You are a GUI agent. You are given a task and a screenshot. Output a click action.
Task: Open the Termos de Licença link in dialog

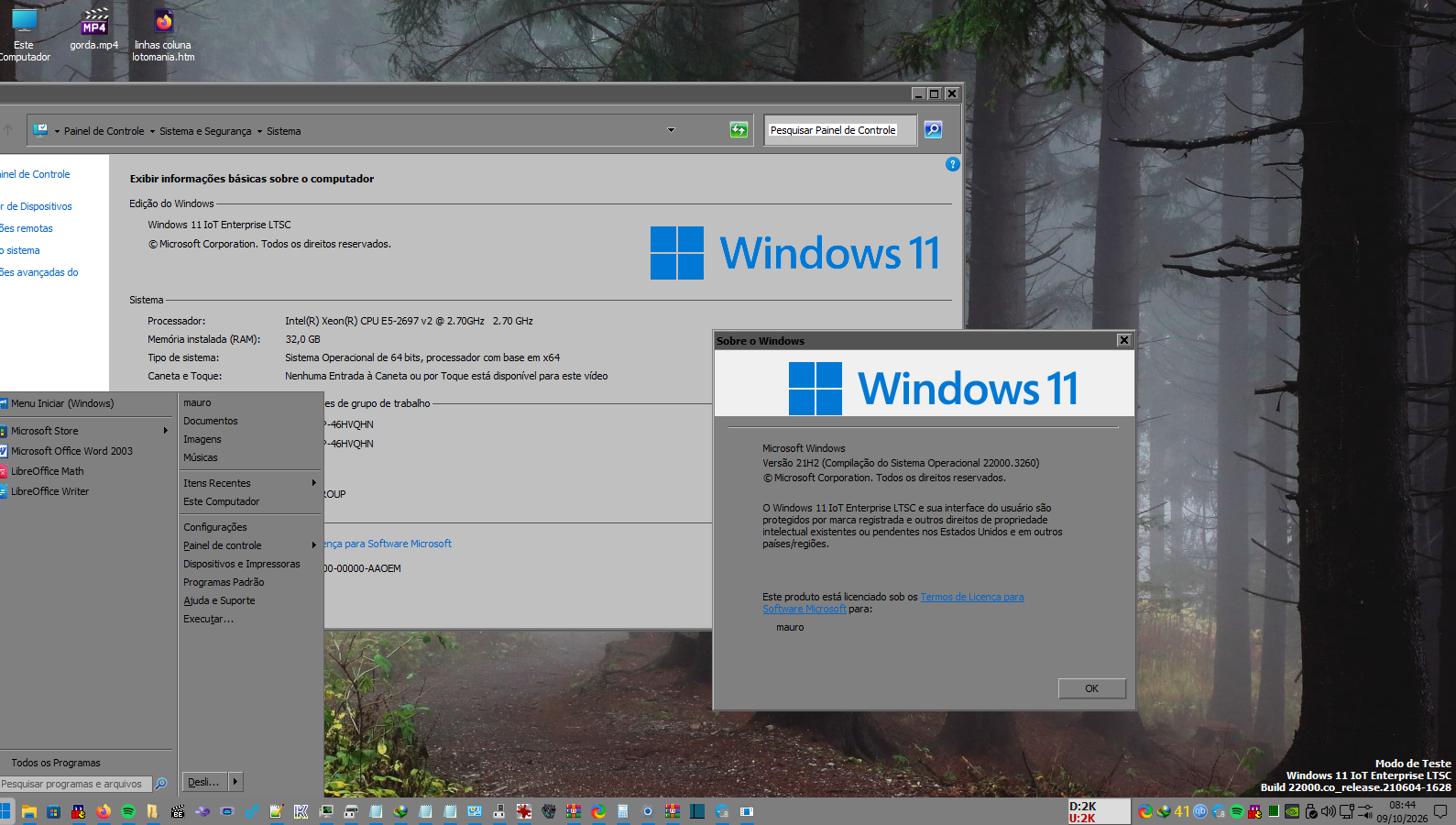click(972, 597)
